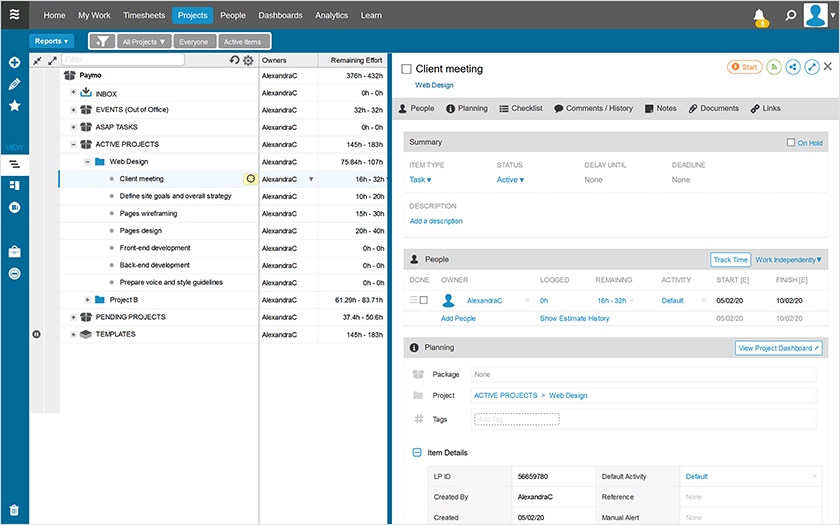
Task: Expand the INBOX tree row
Action: pyautogui.click(x=73, y=92)
